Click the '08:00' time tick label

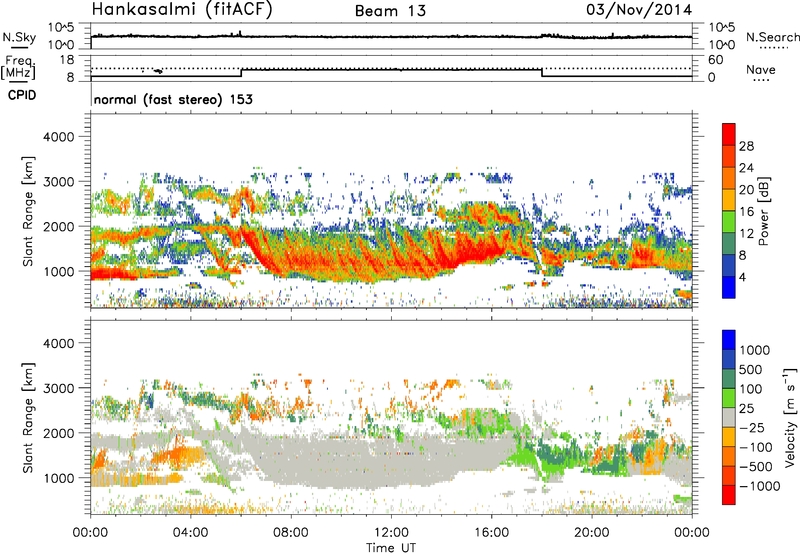click(x=291, y=533)
